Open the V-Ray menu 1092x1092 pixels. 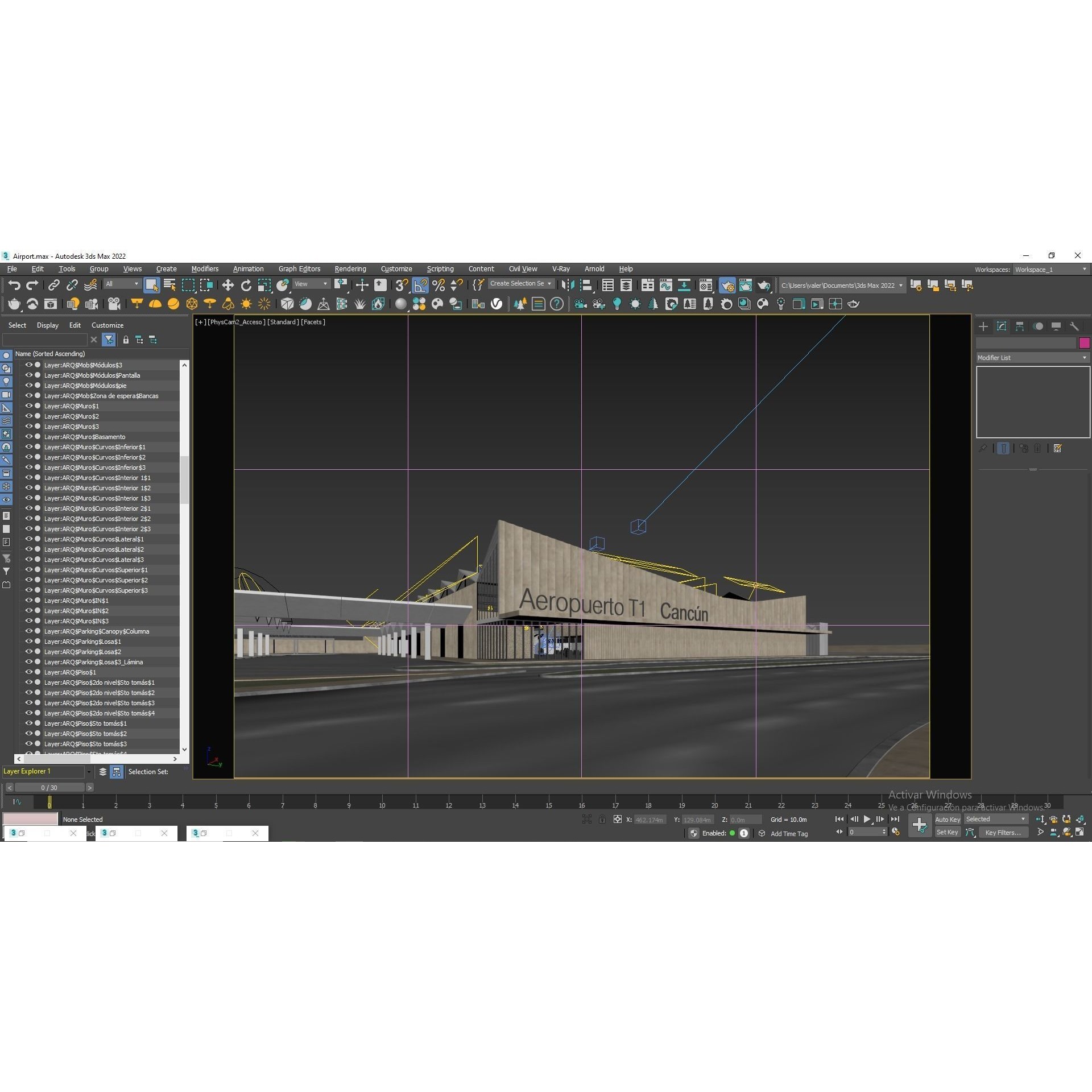561,269
